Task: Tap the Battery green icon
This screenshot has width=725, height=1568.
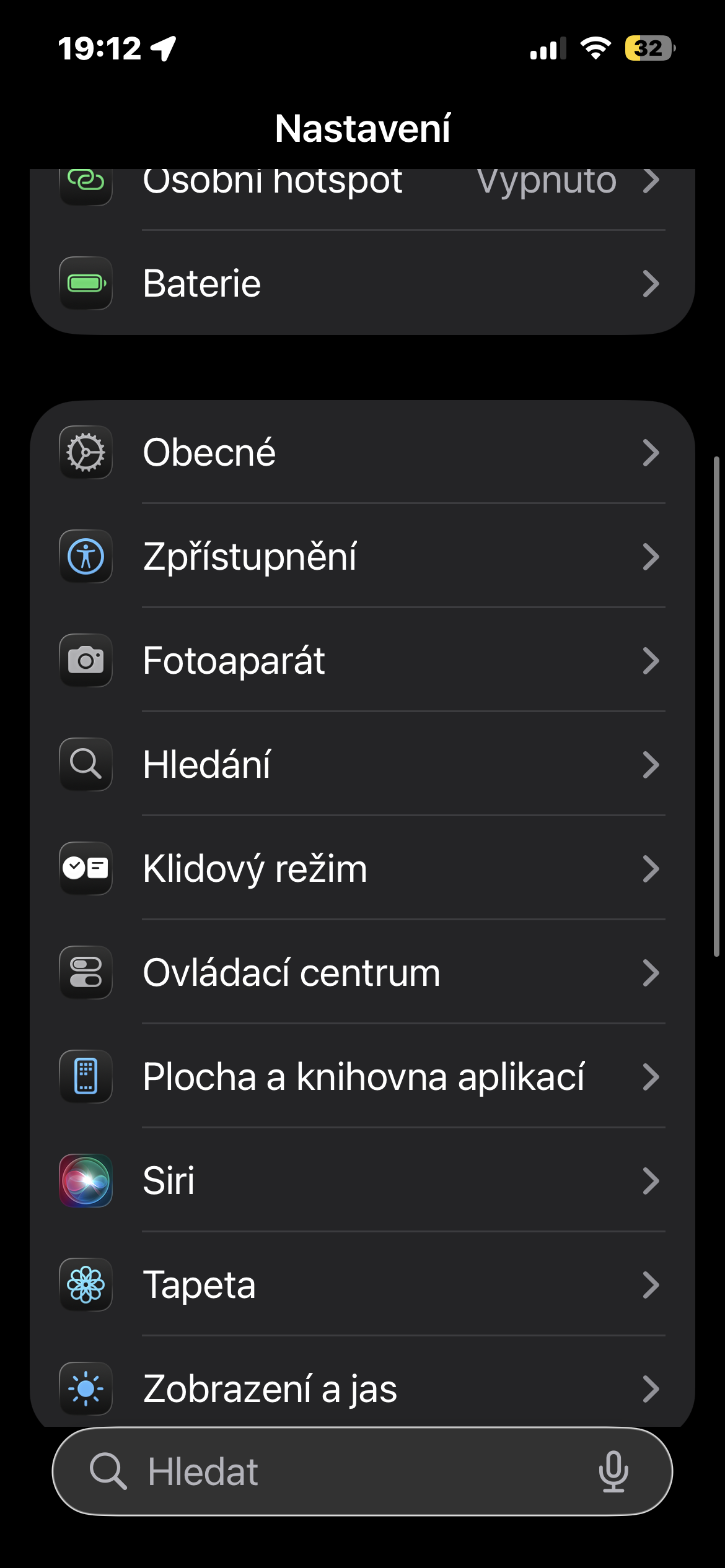Action: pos(86,284)
